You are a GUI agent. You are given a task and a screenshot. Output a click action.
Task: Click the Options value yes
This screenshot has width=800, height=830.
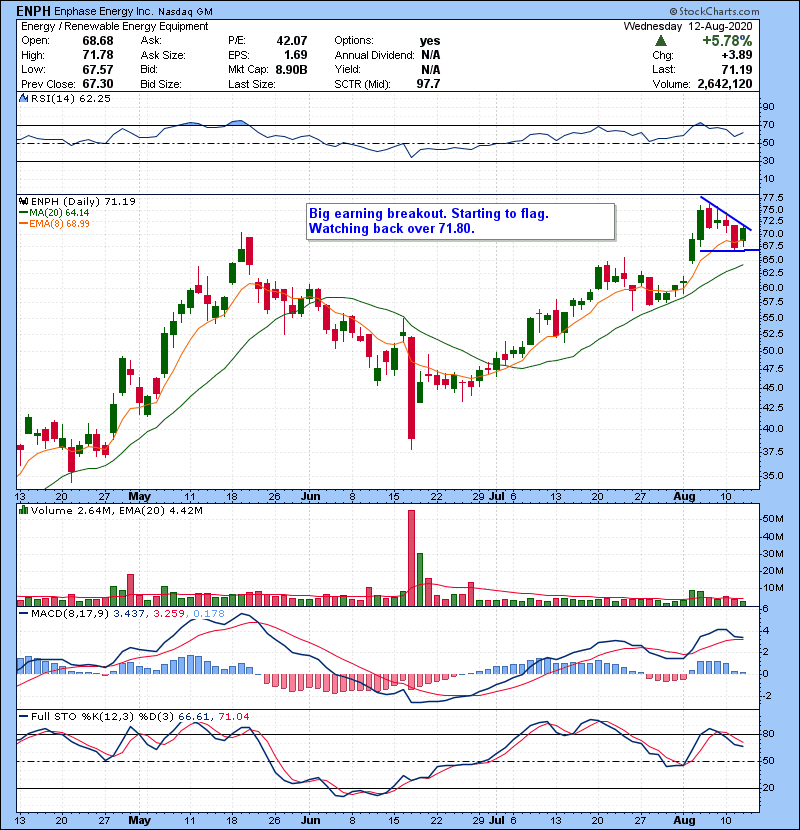point(429,41)
